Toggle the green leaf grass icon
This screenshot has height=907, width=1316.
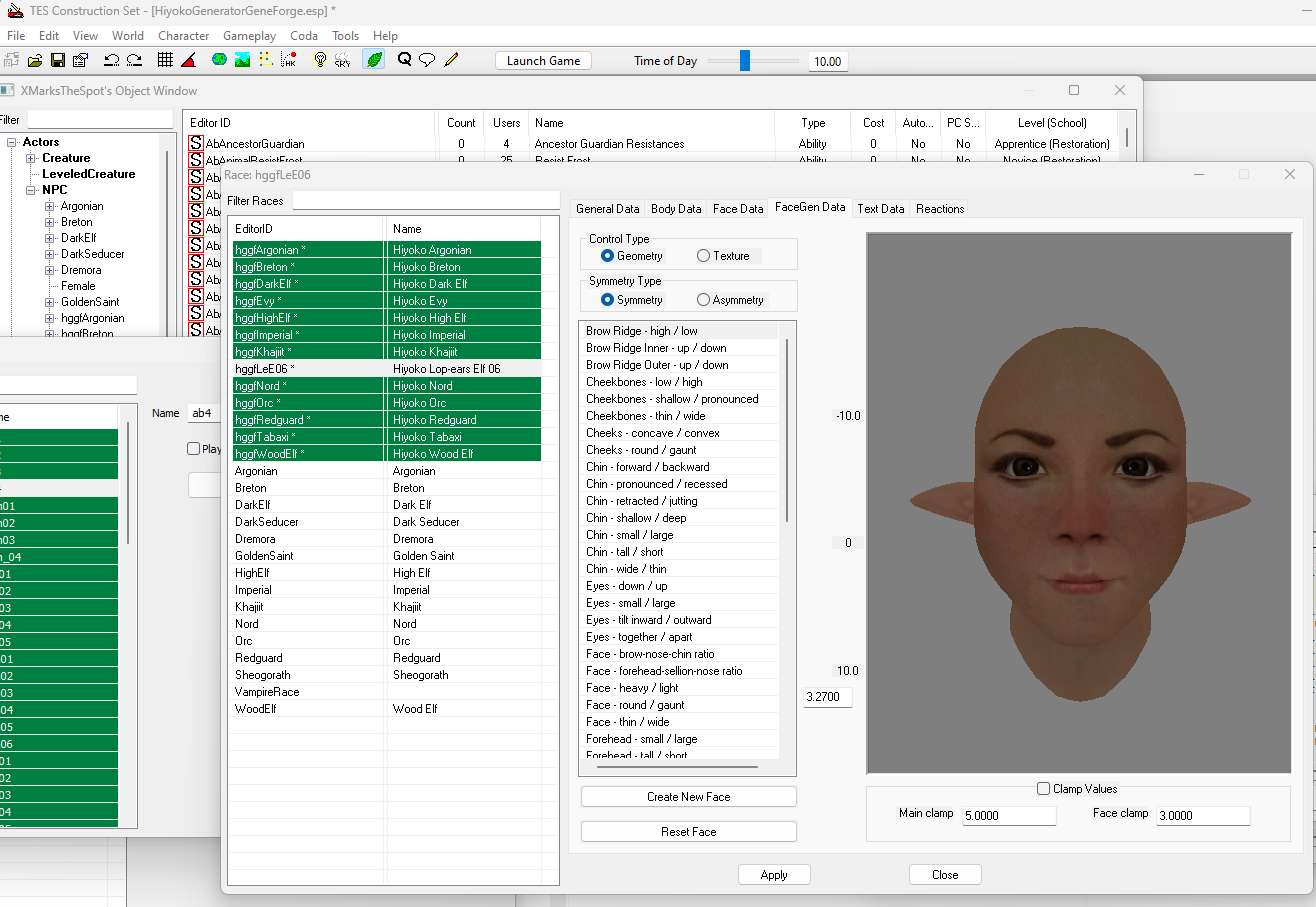[374, 60]
